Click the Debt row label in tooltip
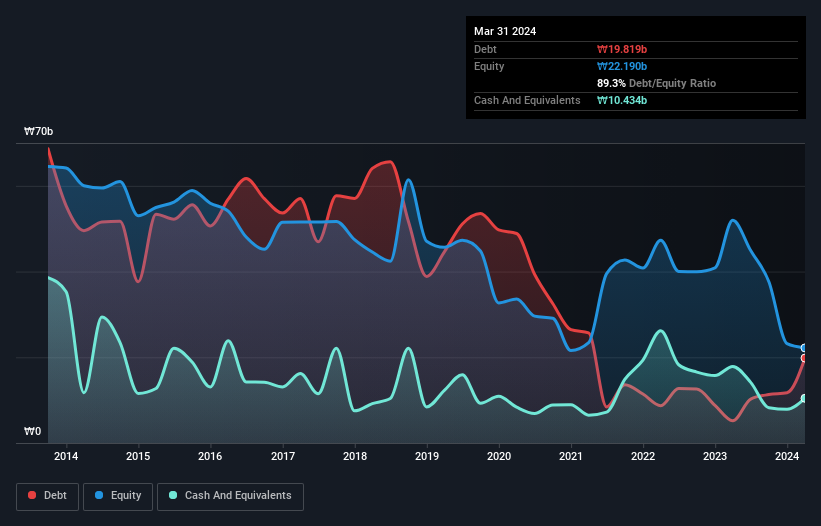The height and width of the screenshot is (526, 821). click(485, 49)
